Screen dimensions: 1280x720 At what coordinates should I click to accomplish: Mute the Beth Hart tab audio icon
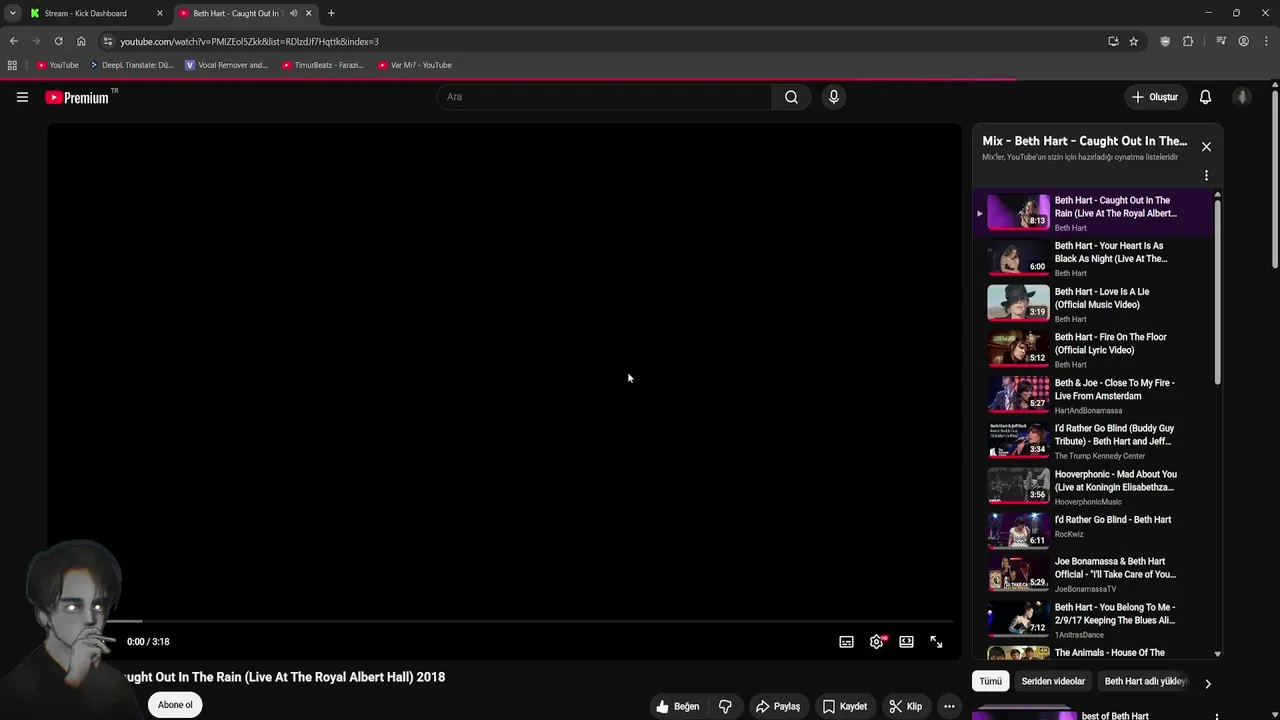pyautogui.click(x=293, y=14)
